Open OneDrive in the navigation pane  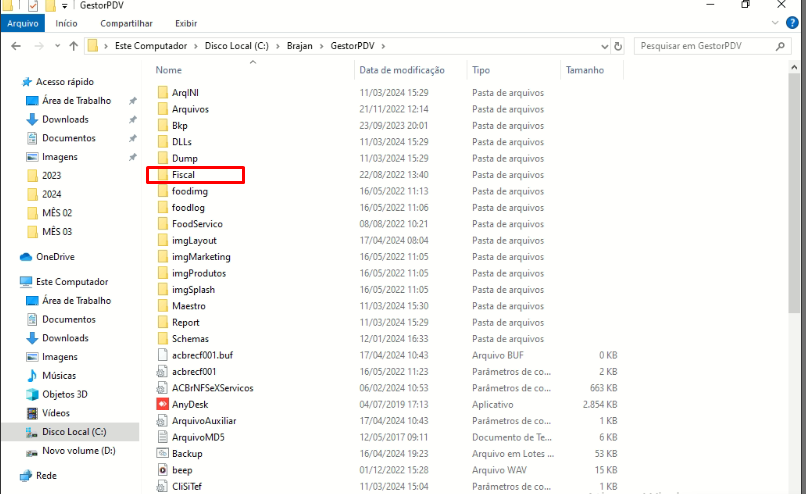[x=55, y=257]
